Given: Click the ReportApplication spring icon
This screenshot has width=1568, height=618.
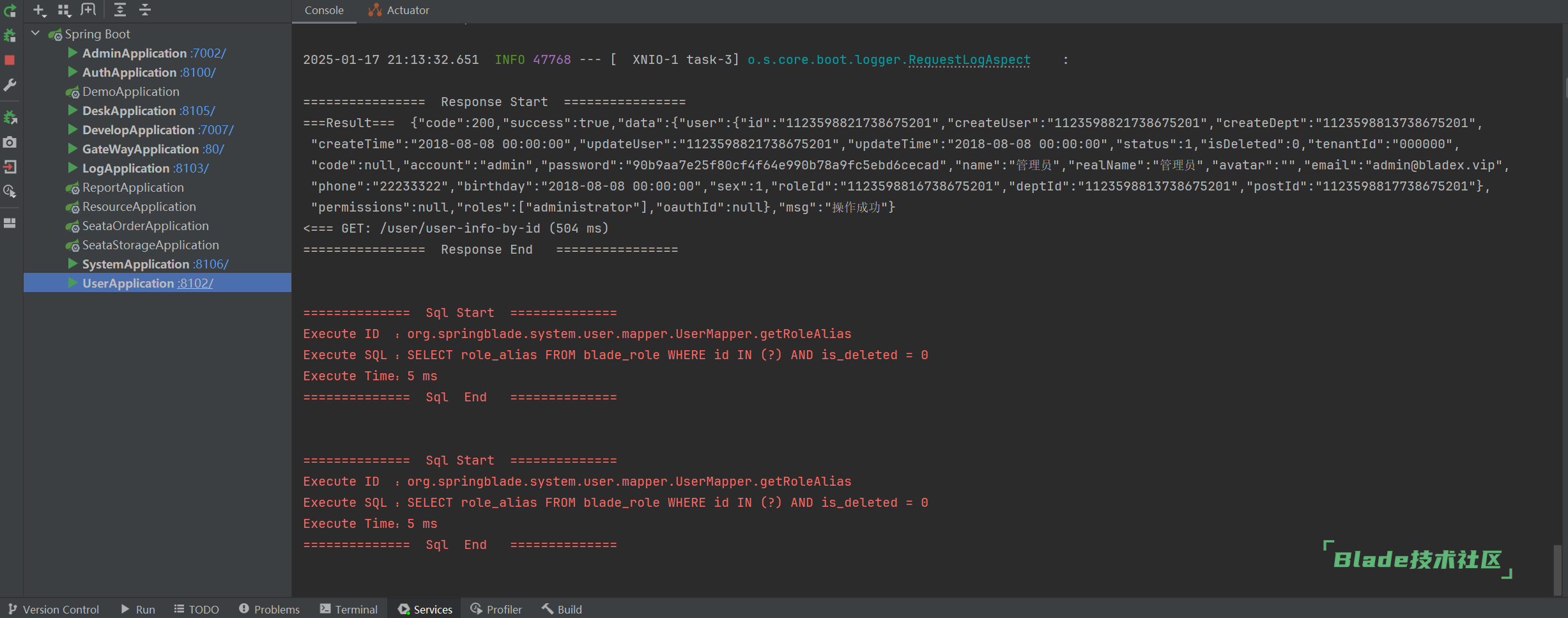Looking at the screenshot, I should coord(73,188).
